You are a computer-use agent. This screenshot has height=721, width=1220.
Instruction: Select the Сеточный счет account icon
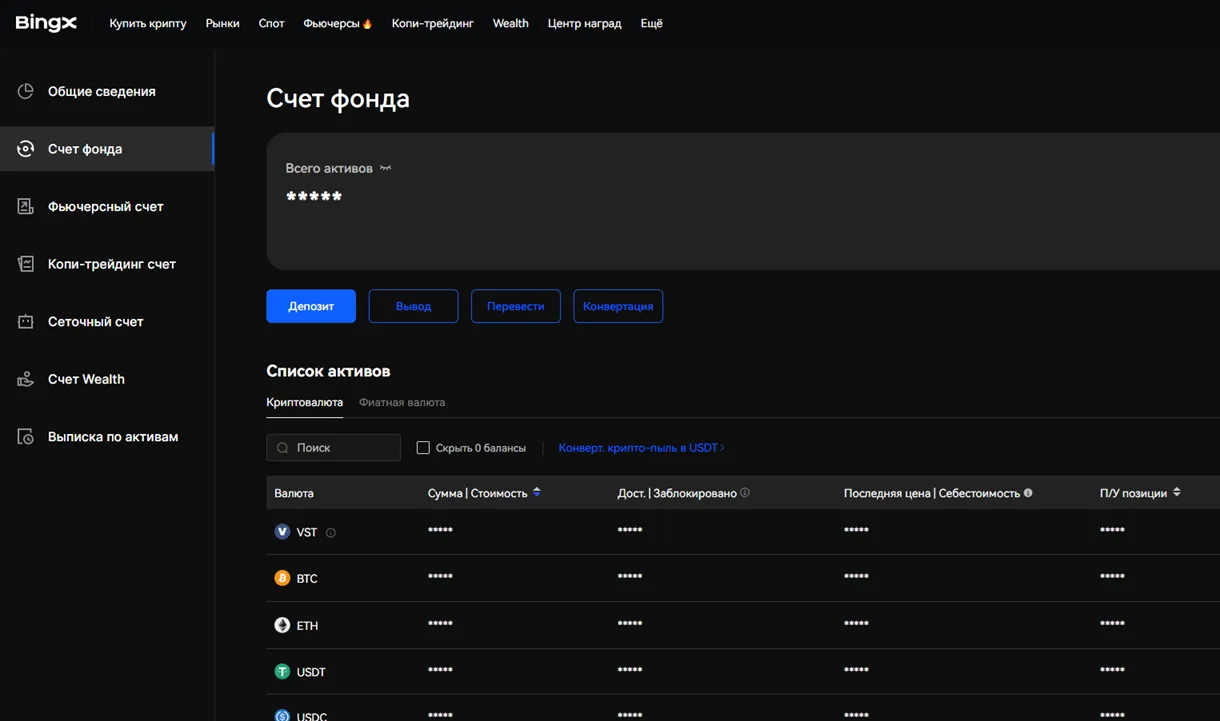tap(25, 321)
